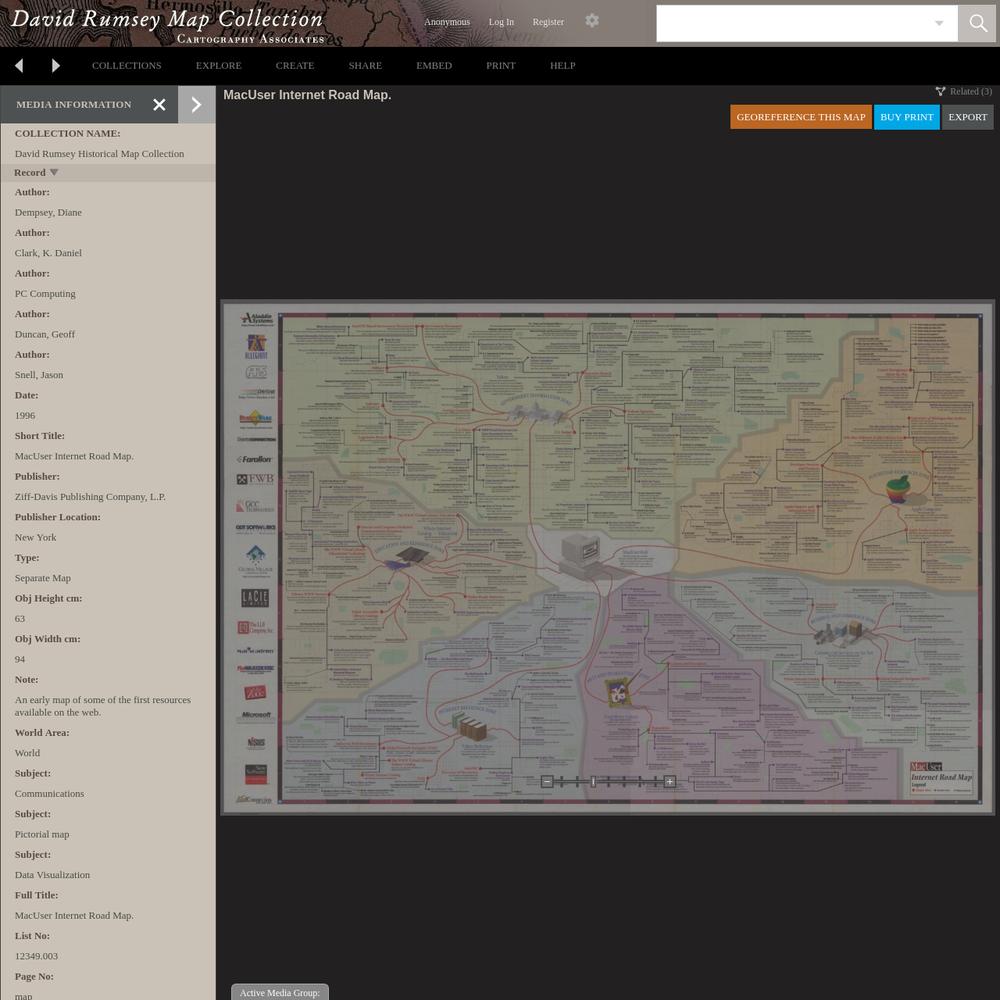This screenshot has width=1000, height=1000.
Task: Select publisher Ziff-Davis Publishing Company, L.P.
Action: 90,497
